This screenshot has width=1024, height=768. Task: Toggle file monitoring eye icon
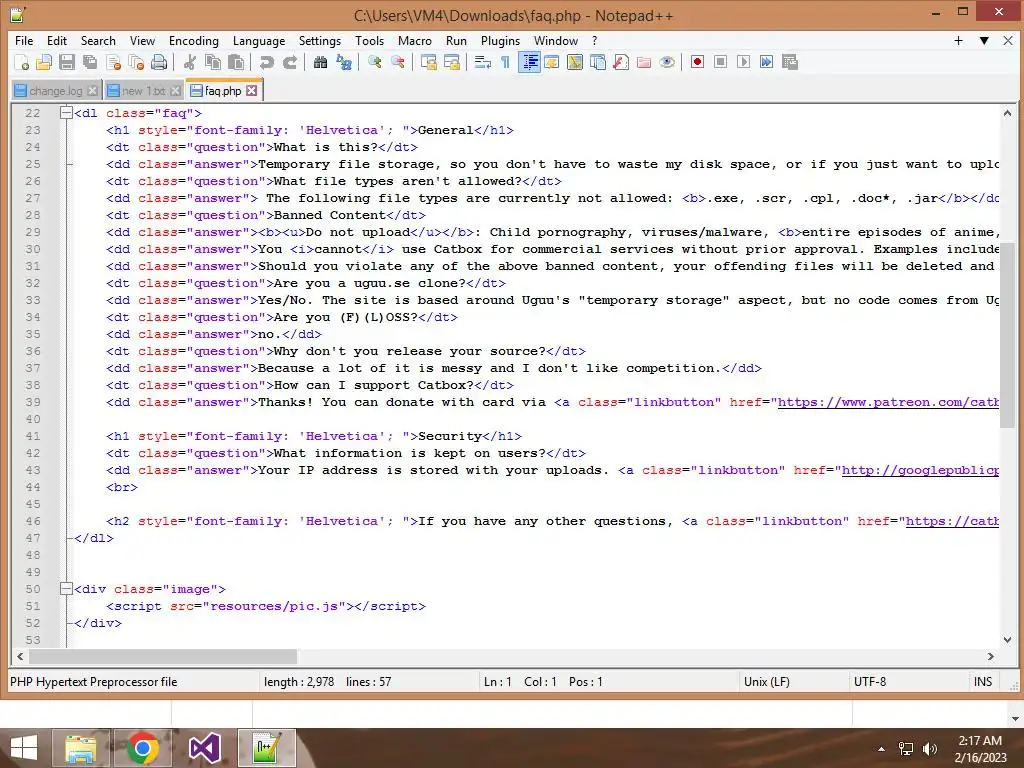667,62
